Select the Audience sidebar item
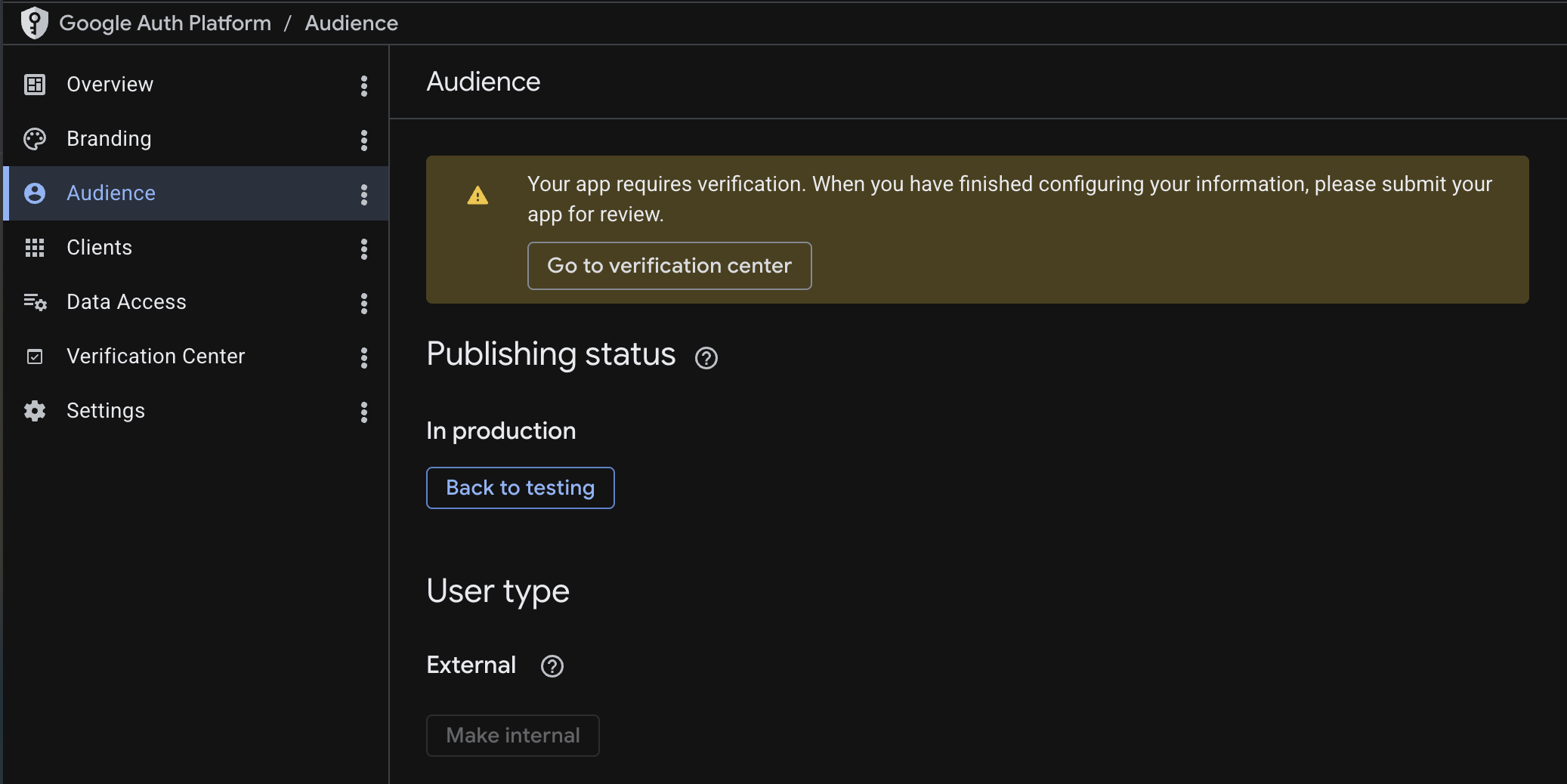Image resolution: width=1567 pixels, height=784 pixels. coord(196,193)
